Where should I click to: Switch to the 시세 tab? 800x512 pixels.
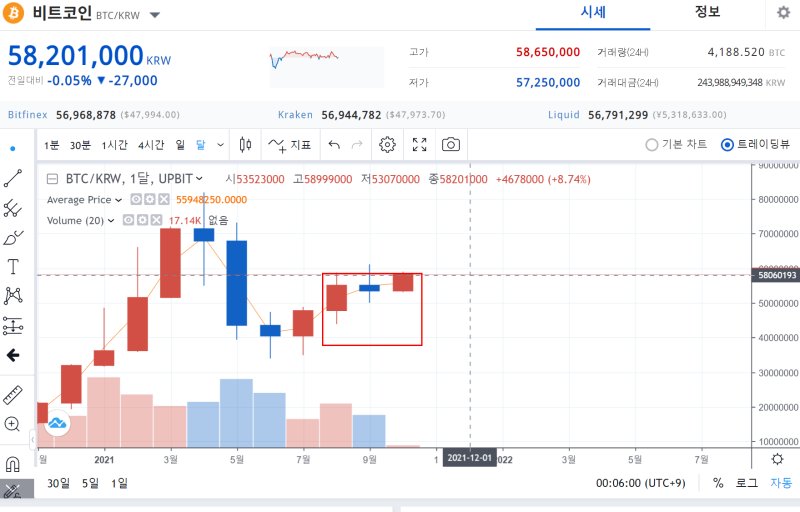tap(593, 12)
